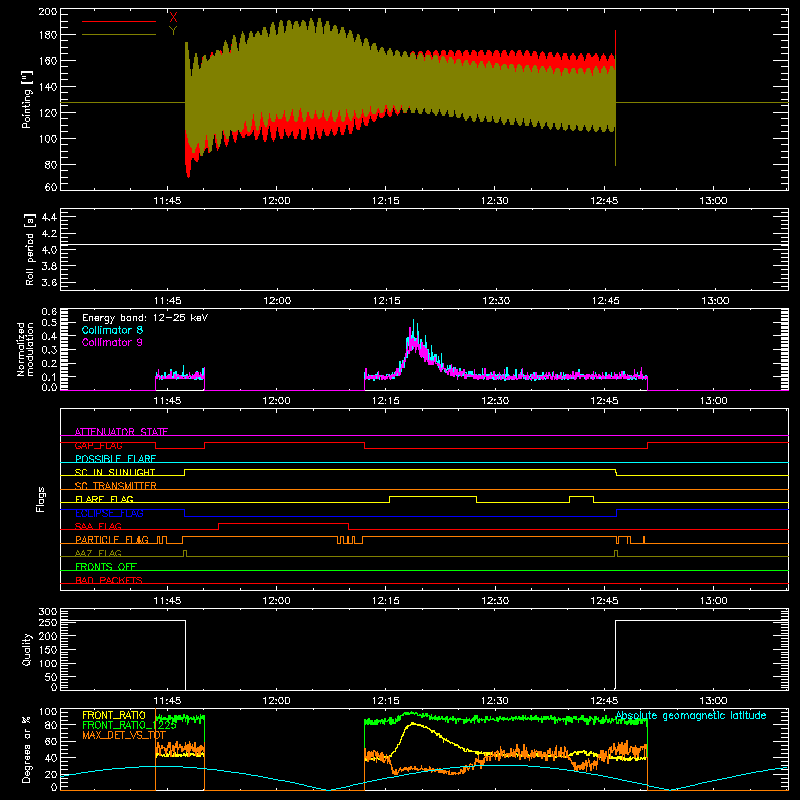
Task: Click the raised SAA_FLAG segment near 12:00
Action: 283,523
